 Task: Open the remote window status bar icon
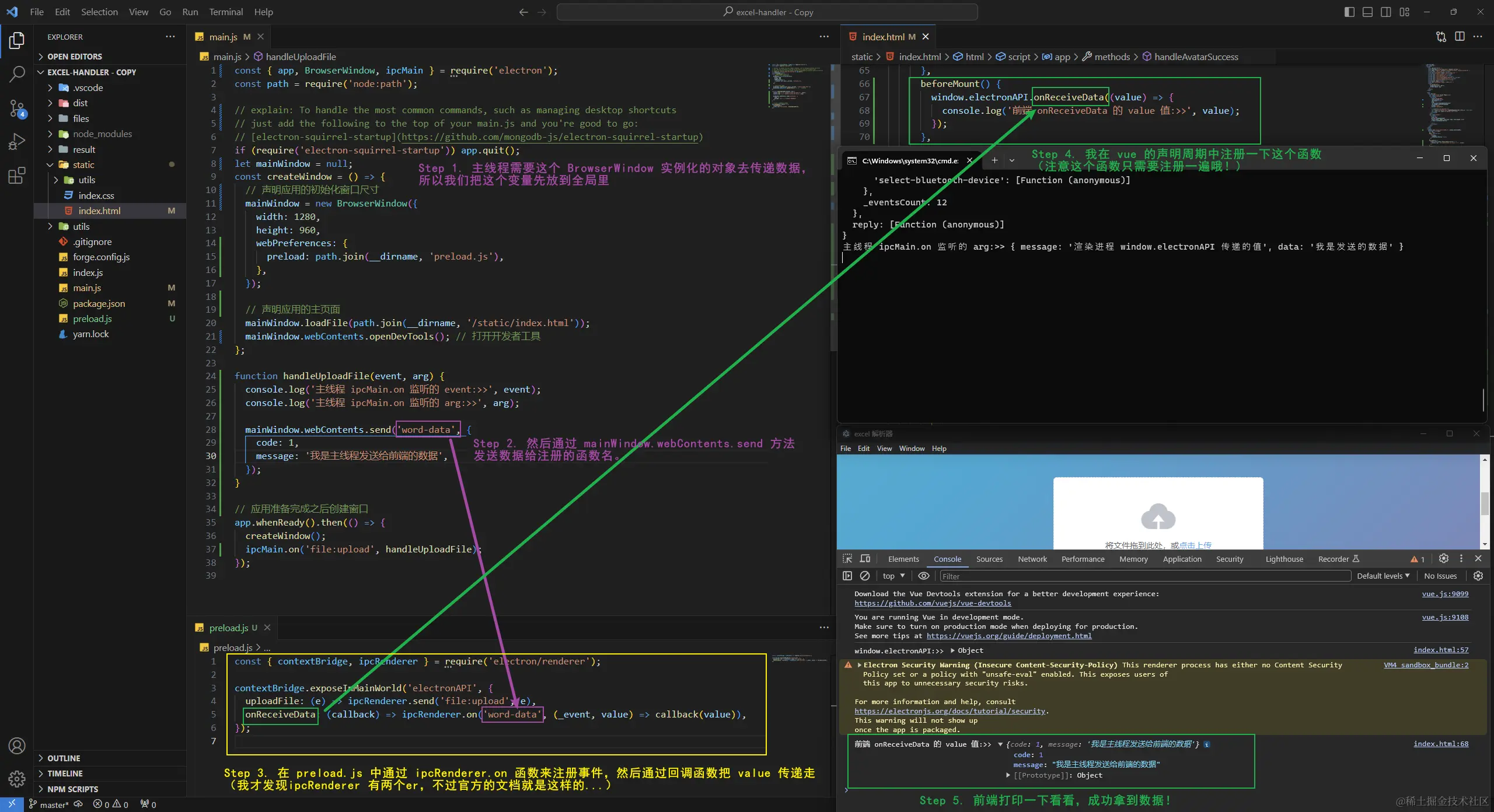[12, 804]
